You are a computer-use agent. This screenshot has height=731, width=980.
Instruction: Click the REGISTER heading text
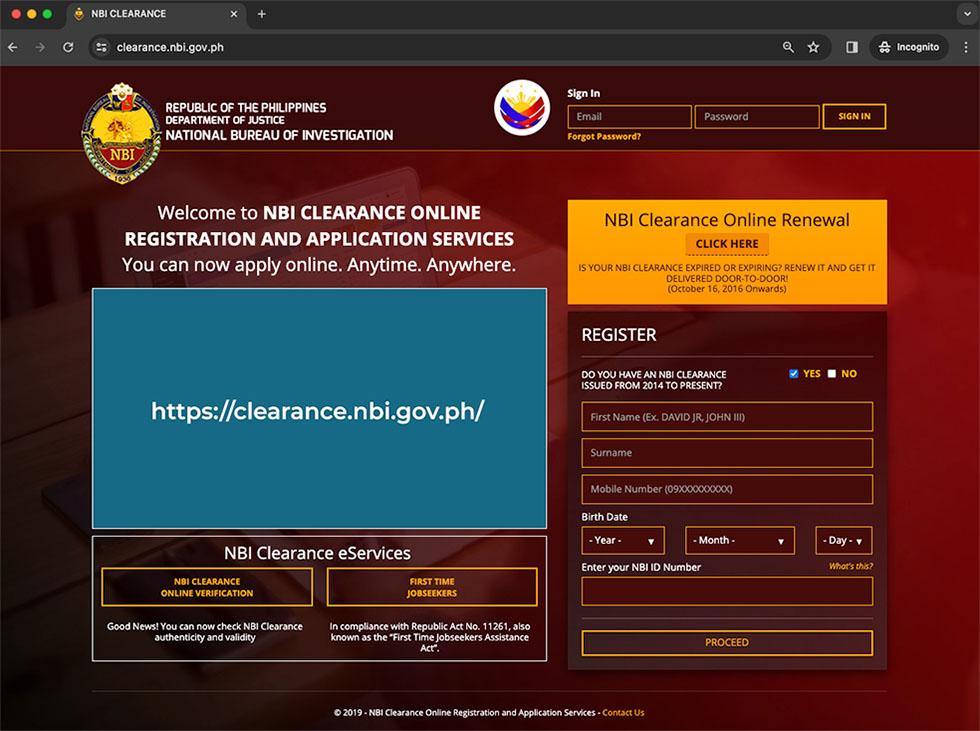[619, 335]
